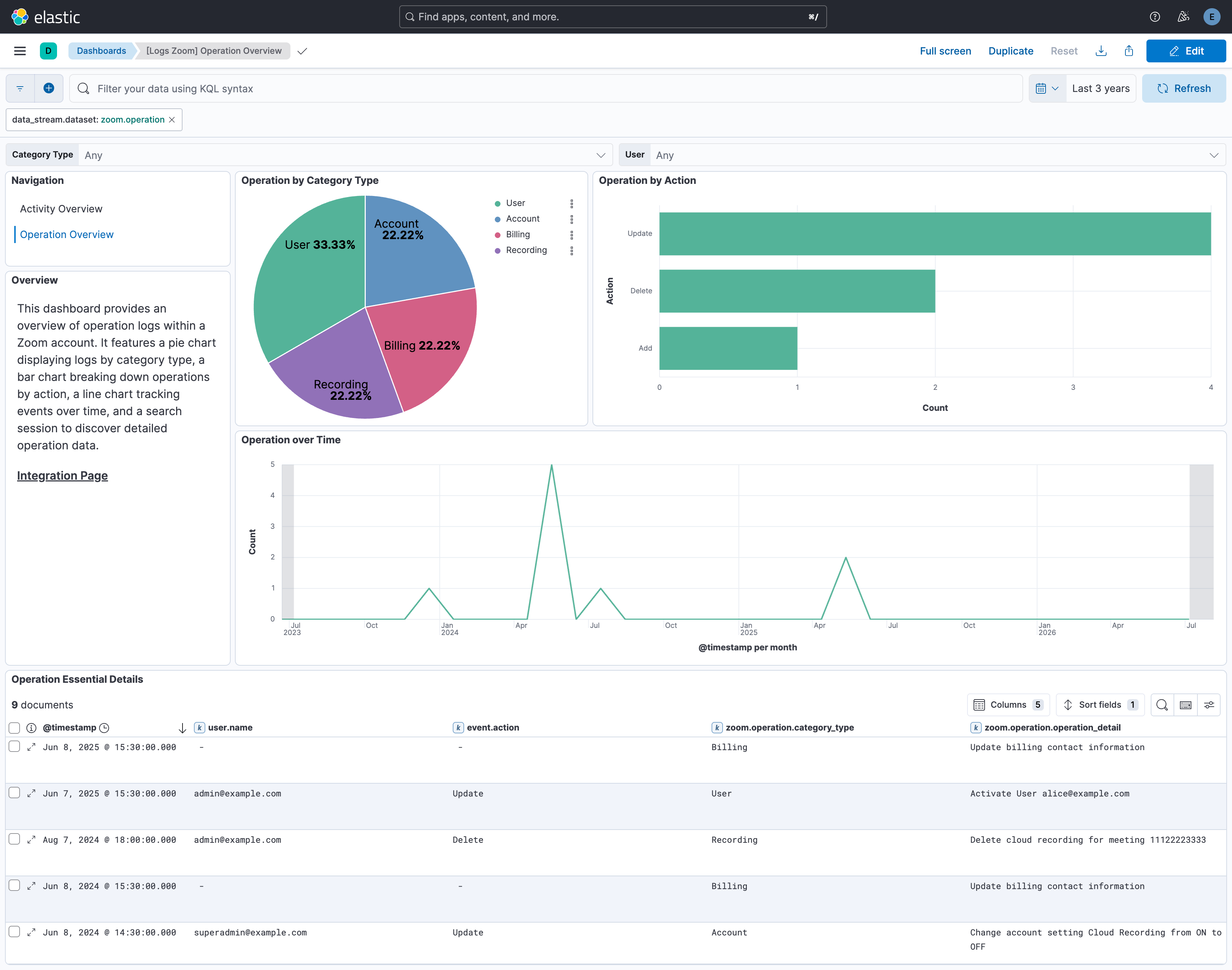Click zoom.operation.category_type column header
The image size is (1232, 970).
click(x=790, y=728)
